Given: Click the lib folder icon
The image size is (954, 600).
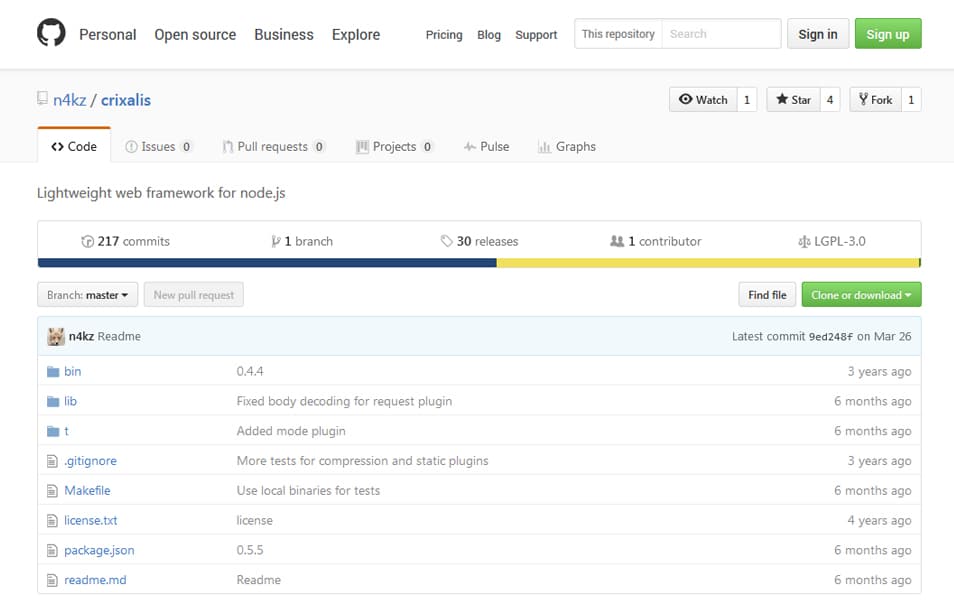Looking at the screenshot, I should pyautogui.click(x=53, y=401).
